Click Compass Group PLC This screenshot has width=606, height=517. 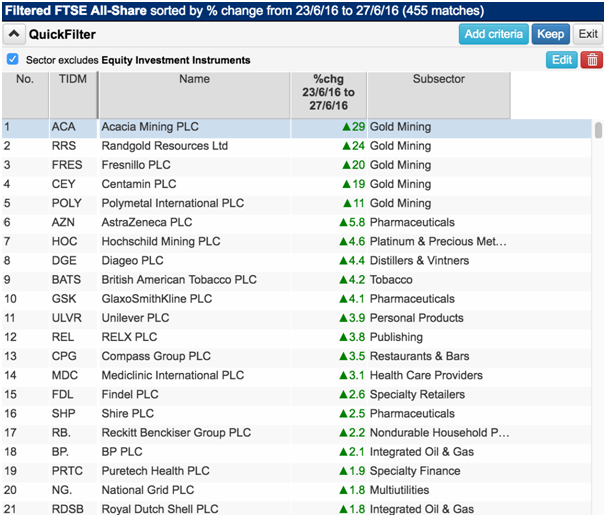pos(156,356)
